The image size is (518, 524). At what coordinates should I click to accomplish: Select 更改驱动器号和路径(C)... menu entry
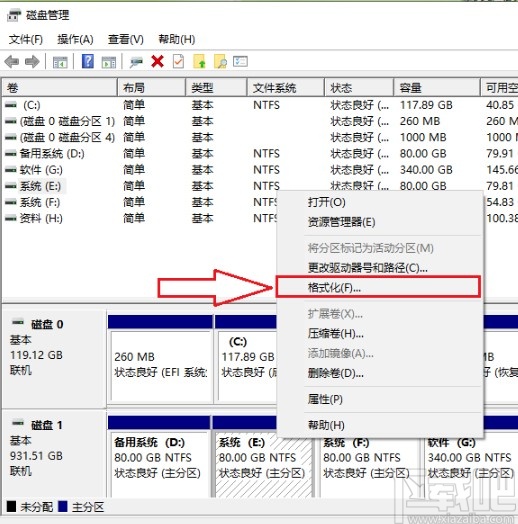(x=380, y=268)
